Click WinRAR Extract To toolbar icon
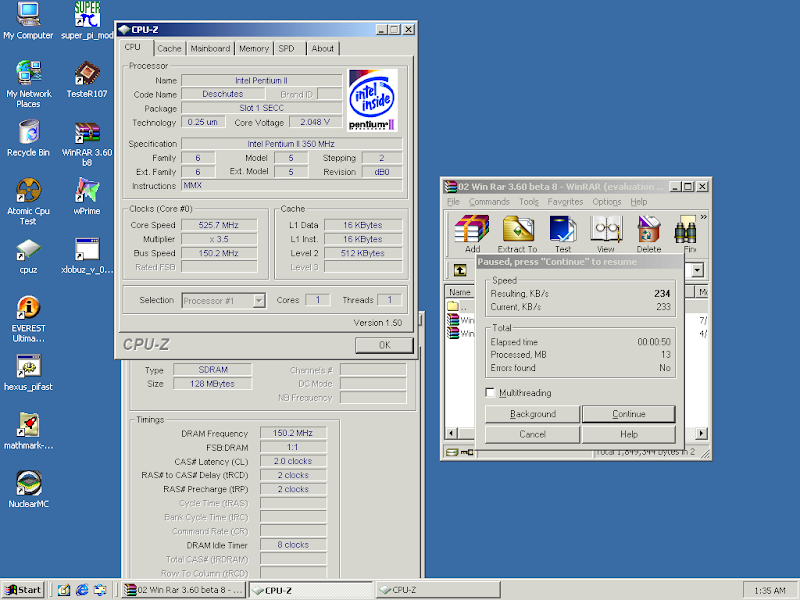This screenshot has height=600, width=800. pyautogui.click(x=517, y=234)
